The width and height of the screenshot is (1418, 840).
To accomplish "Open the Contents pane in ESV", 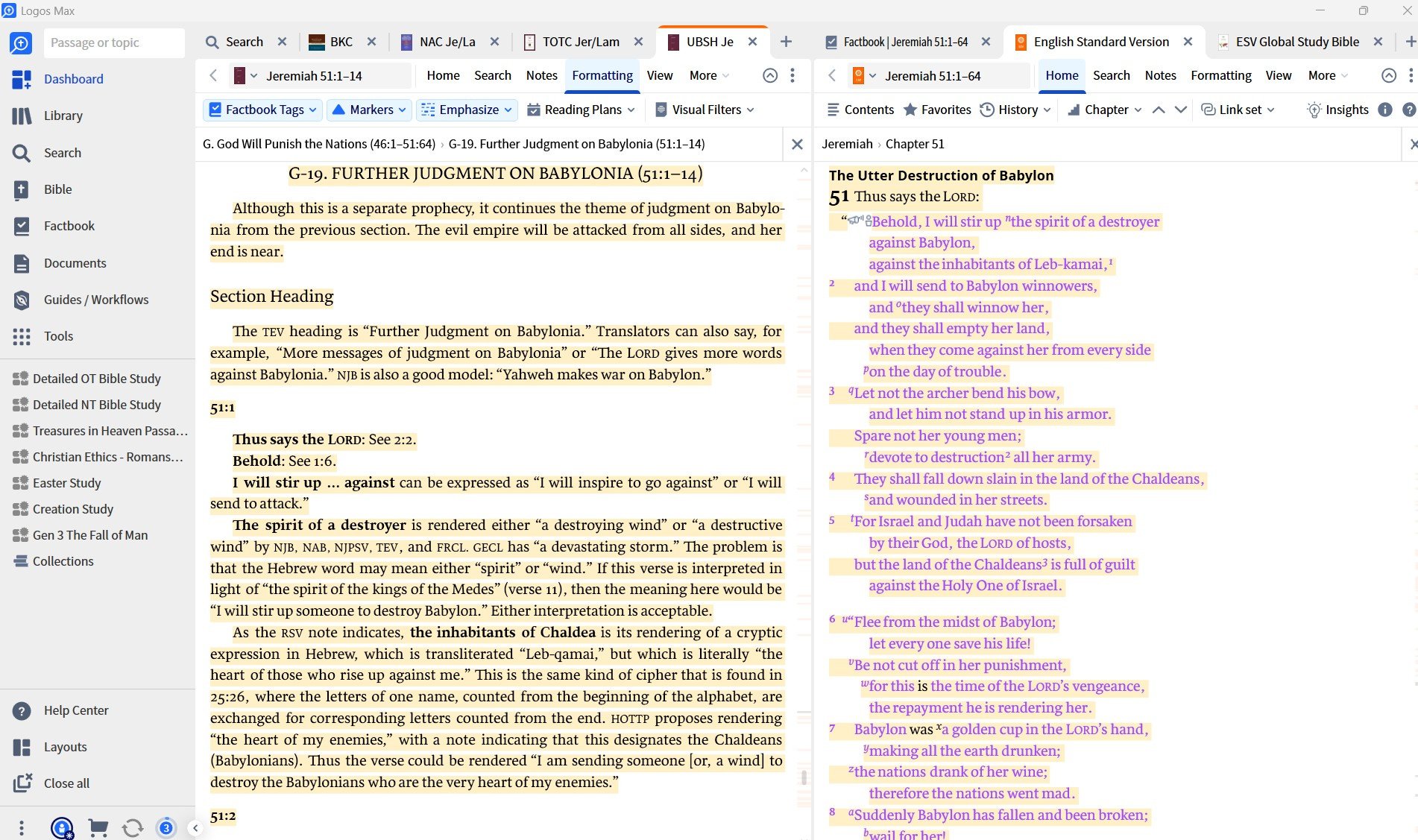I will point(860,110).
